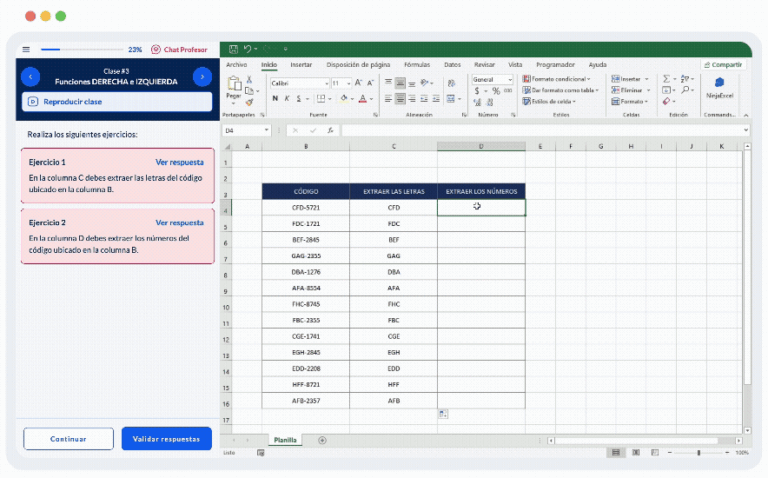The width and height of the screenshot is (768, 478).
Task: Click the merge and center cells icon
Action: coord(451,98)
